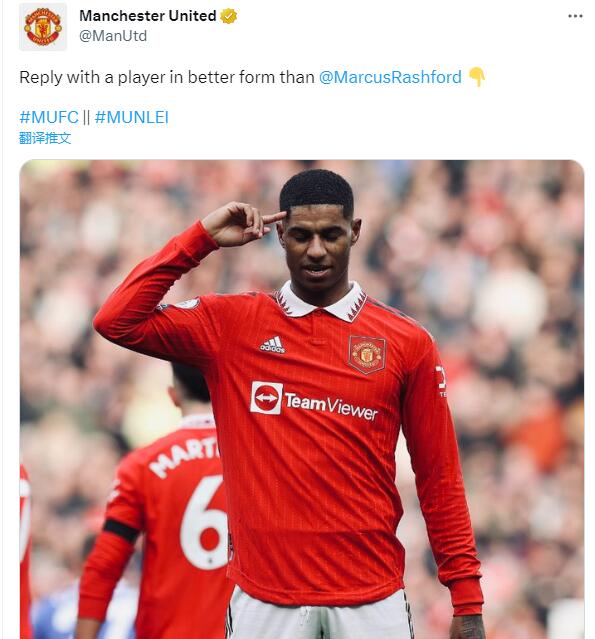The height and width of the screenshot is (639, 595).
Task: Click the white shirt collar in photo
Action: [x=322, y=301]
